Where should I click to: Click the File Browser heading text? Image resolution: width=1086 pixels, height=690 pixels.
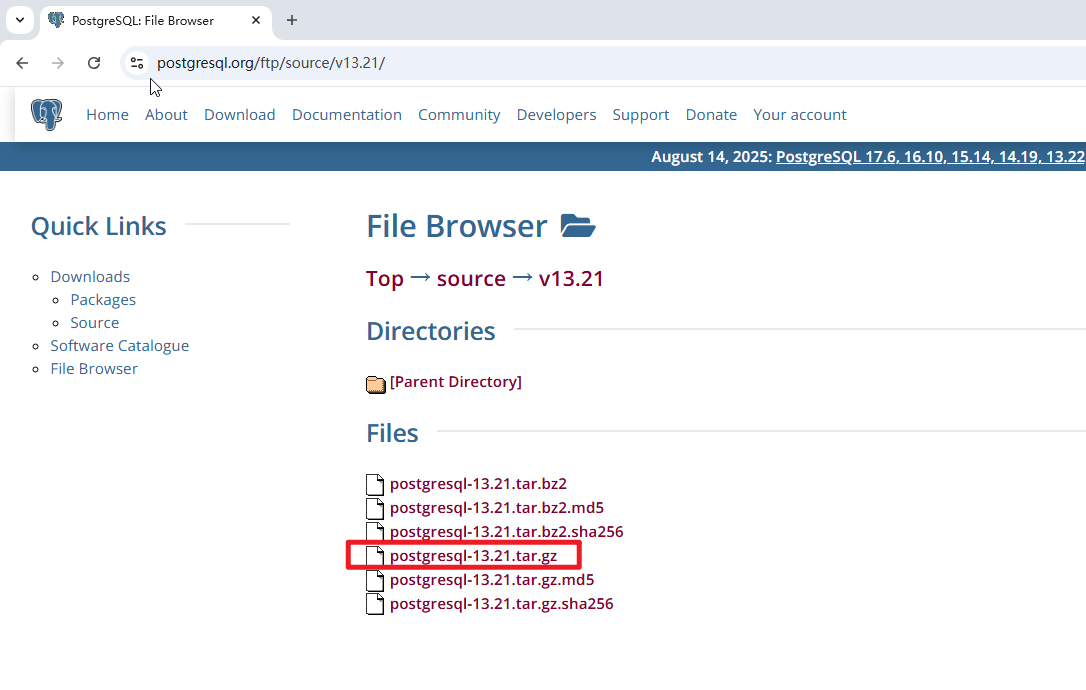(x=456, y=227)
